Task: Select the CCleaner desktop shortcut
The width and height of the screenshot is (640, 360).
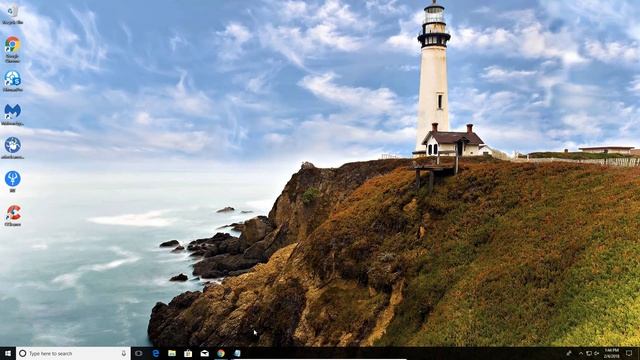Action: coord(13,215)
